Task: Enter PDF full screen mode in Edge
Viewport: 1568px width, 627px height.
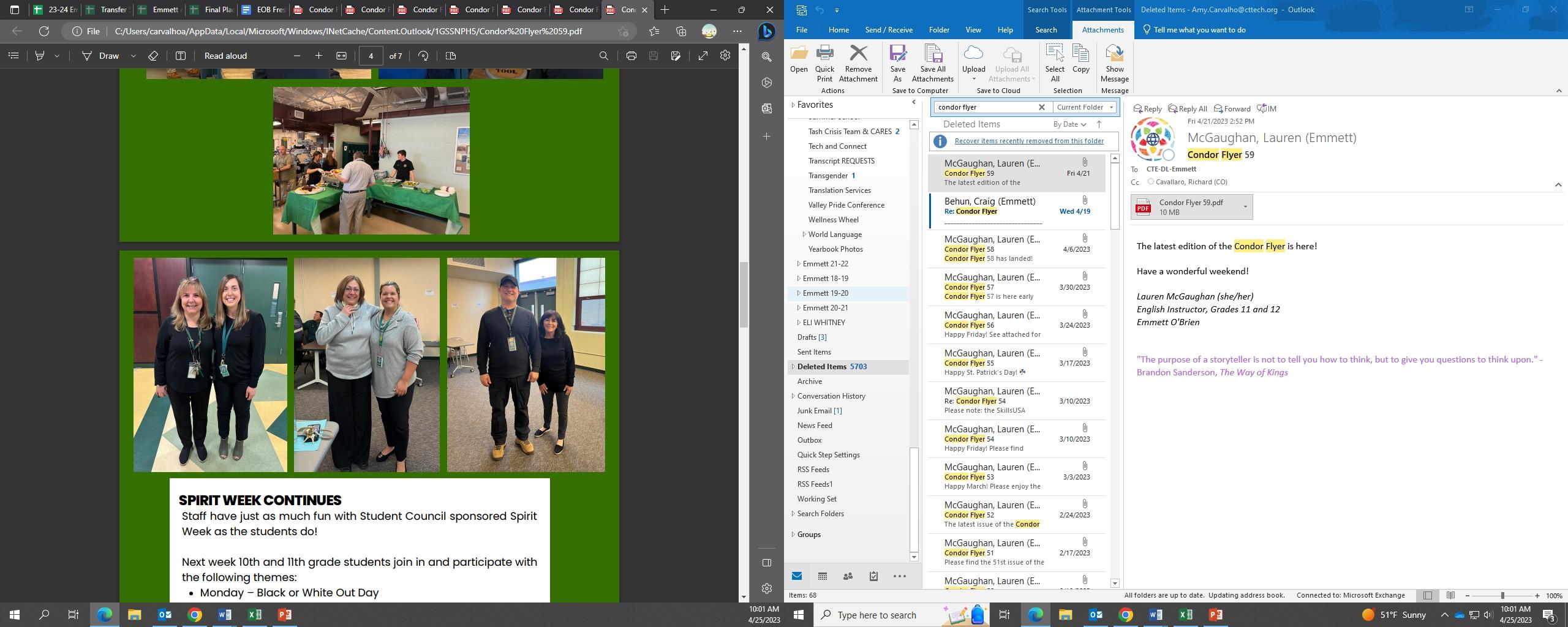Action: tap(703, 56)
